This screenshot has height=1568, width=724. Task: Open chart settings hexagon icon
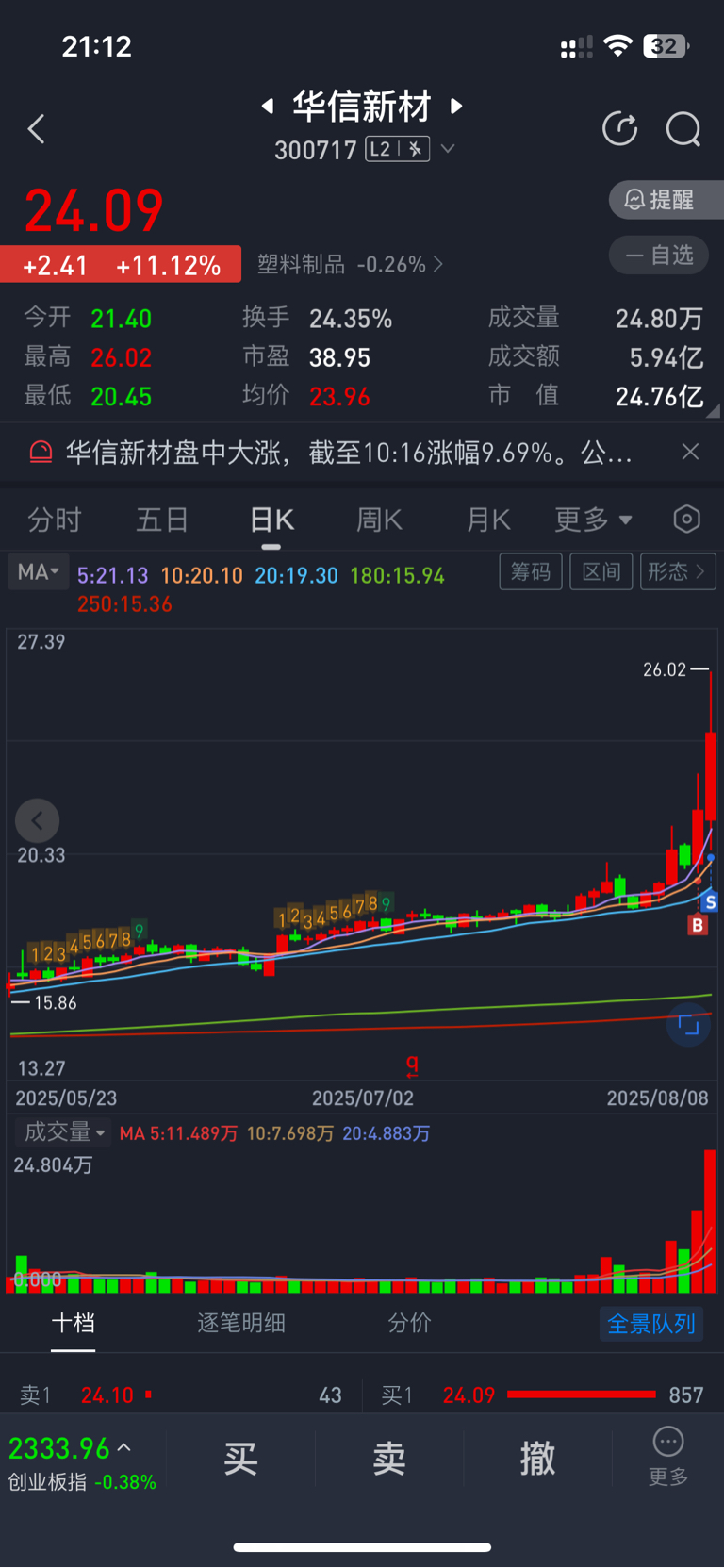click(687, 519)
